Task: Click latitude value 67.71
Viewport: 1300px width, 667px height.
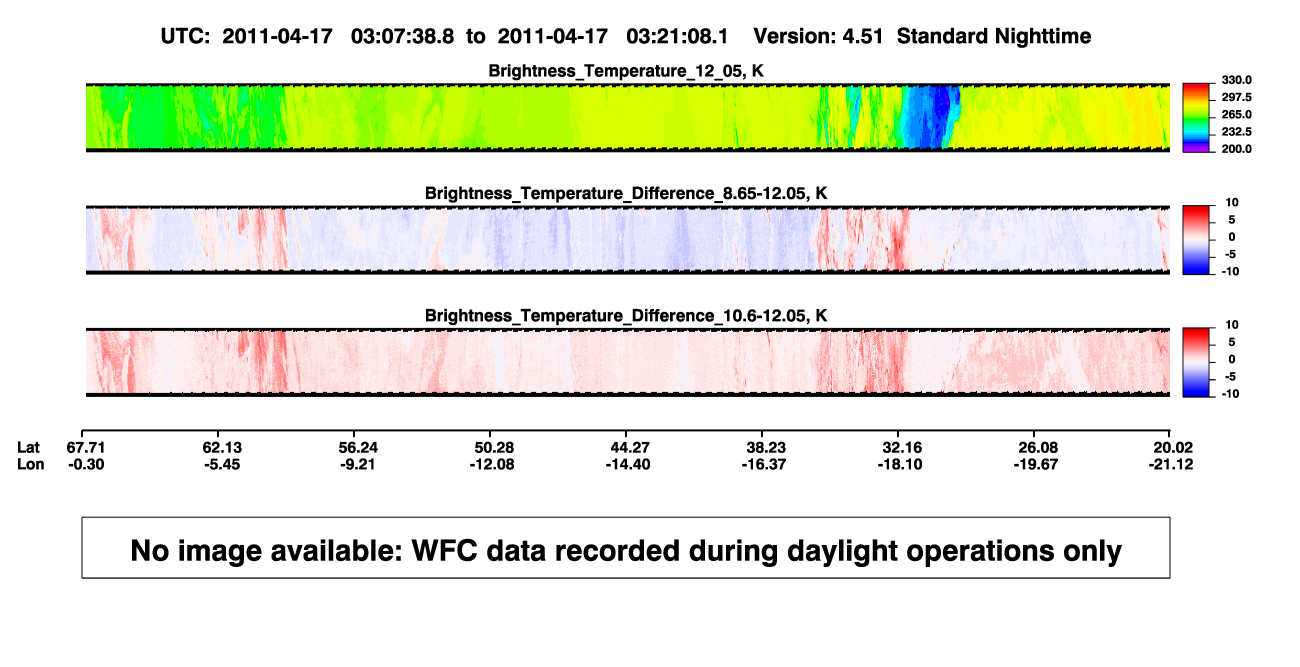Action: [x=87, y=448]
